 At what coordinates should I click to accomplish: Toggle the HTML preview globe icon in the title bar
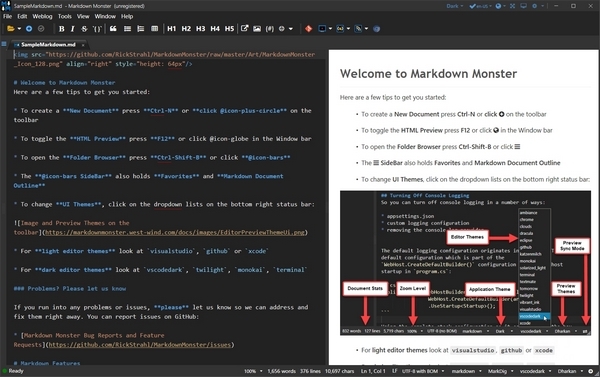[x=498, y=6]
